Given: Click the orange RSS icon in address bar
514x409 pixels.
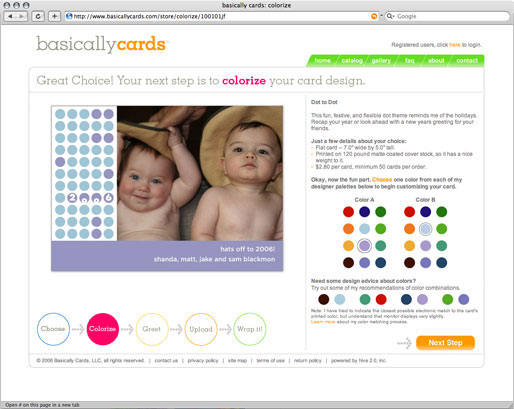Looking at the screenshot, I should 374,16.
